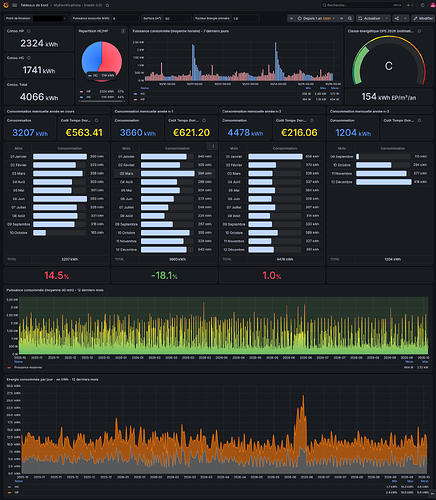Open the share options dropdown arrow

[x=405, y=18]
